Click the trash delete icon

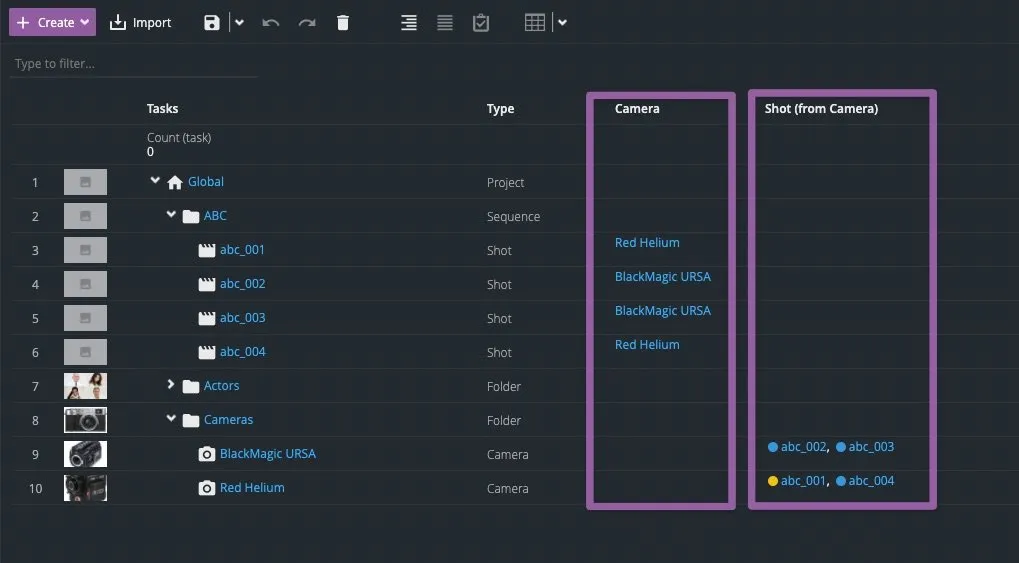(343, 22)
